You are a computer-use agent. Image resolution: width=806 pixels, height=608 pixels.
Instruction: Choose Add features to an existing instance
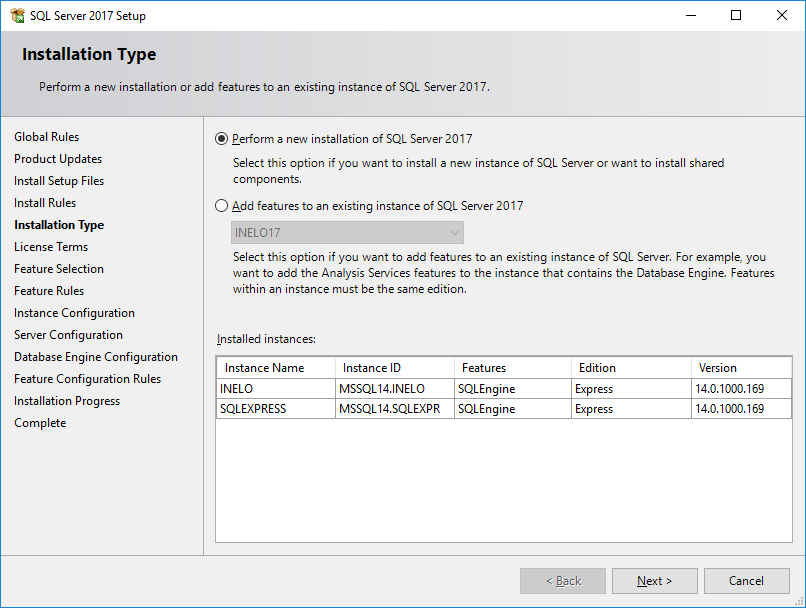[222, 206]
